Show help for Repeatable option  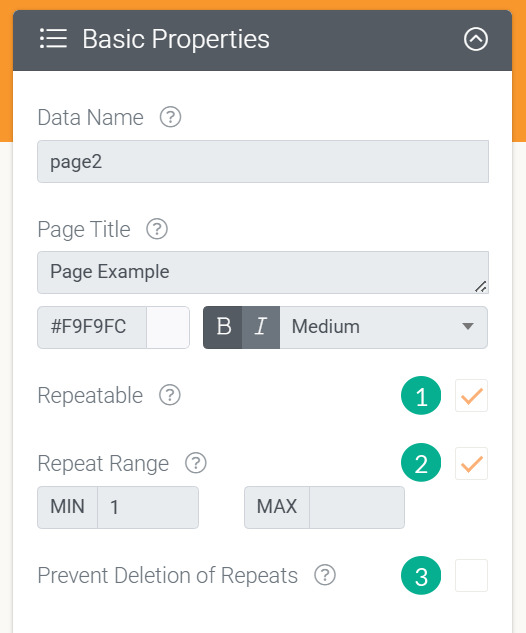(170, 395)
